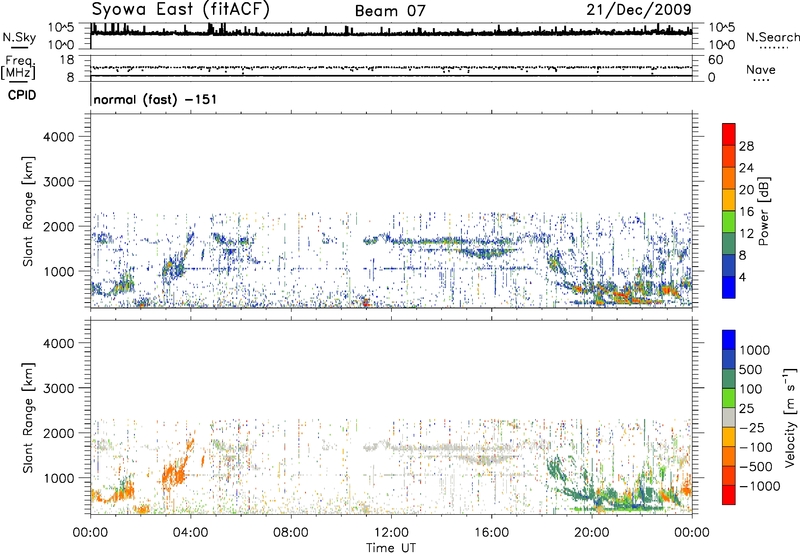Select the 'Freq. [MHz]' axis label
Viewport: 800px width, 554px height.
coord(19,68)
